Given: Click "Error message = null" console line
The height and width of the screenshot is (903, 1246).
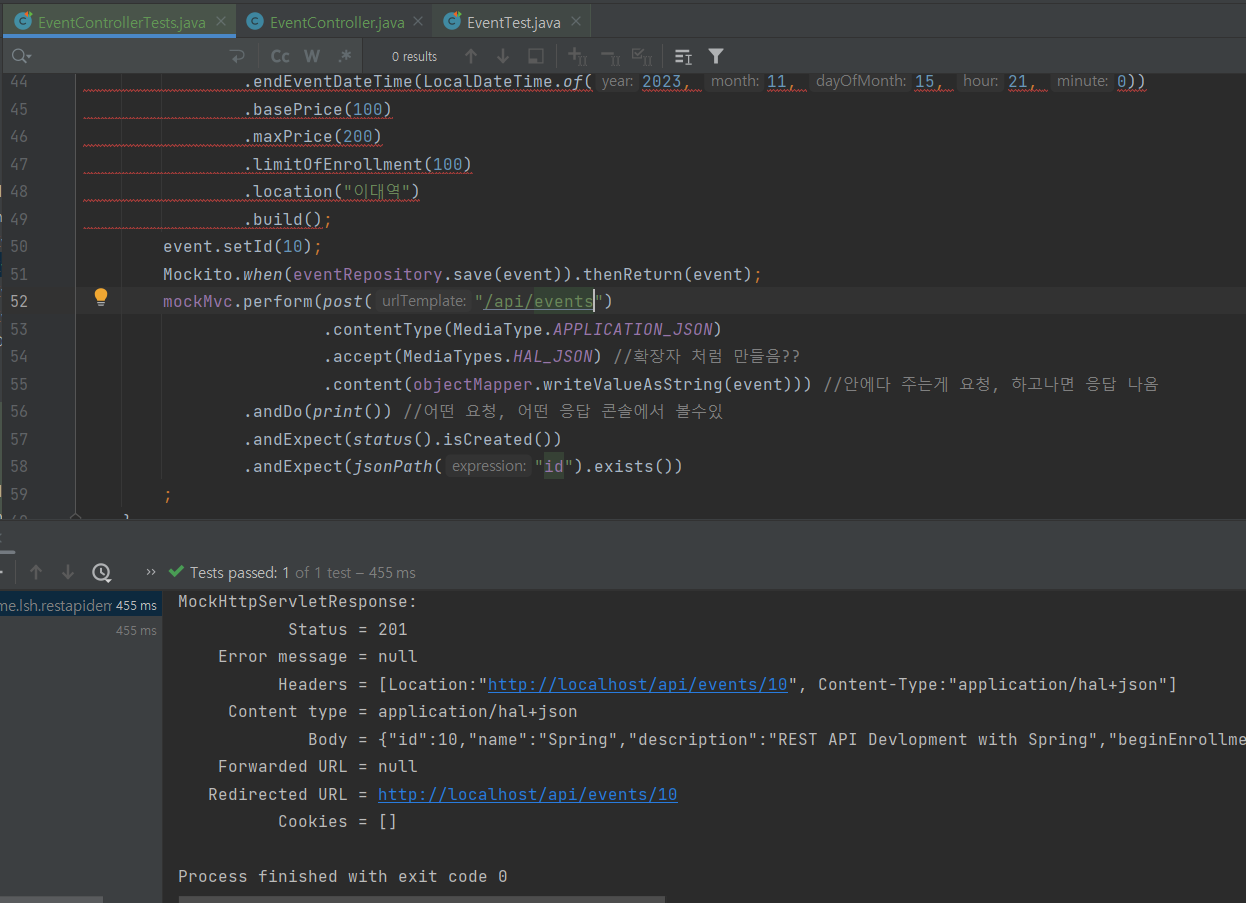Looking at the screenshot, I should (318, 657).
